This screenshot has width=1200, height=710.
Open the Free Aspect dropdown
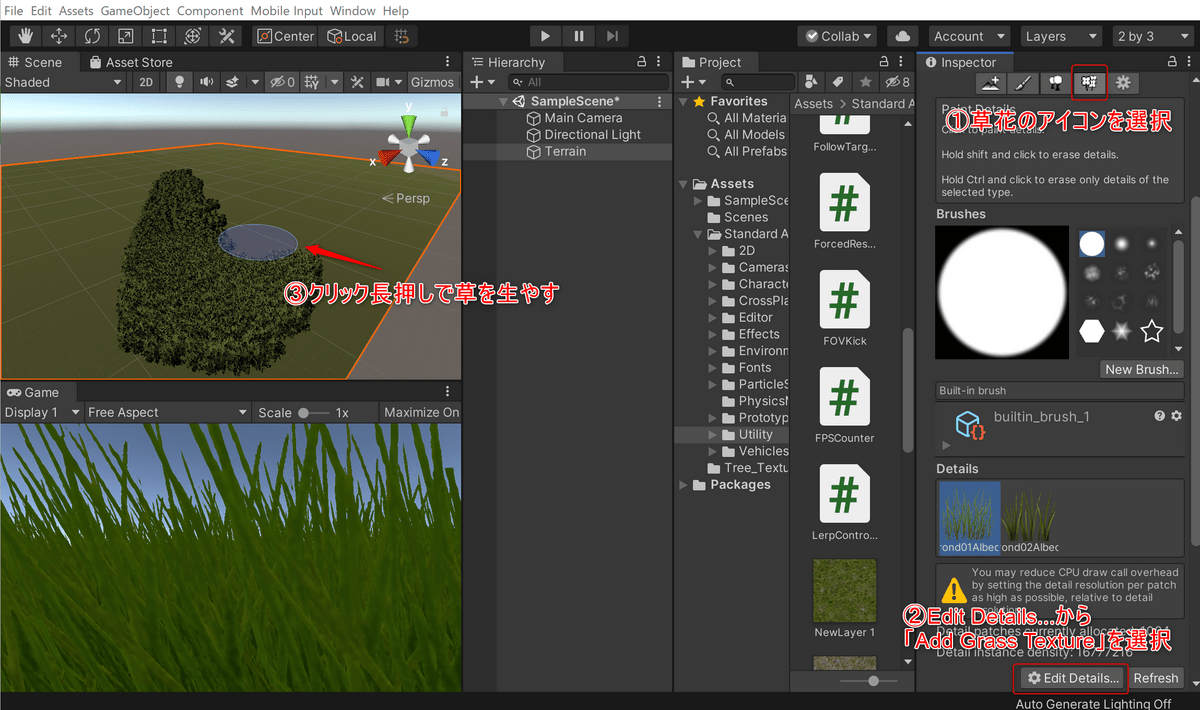[167, 412]
